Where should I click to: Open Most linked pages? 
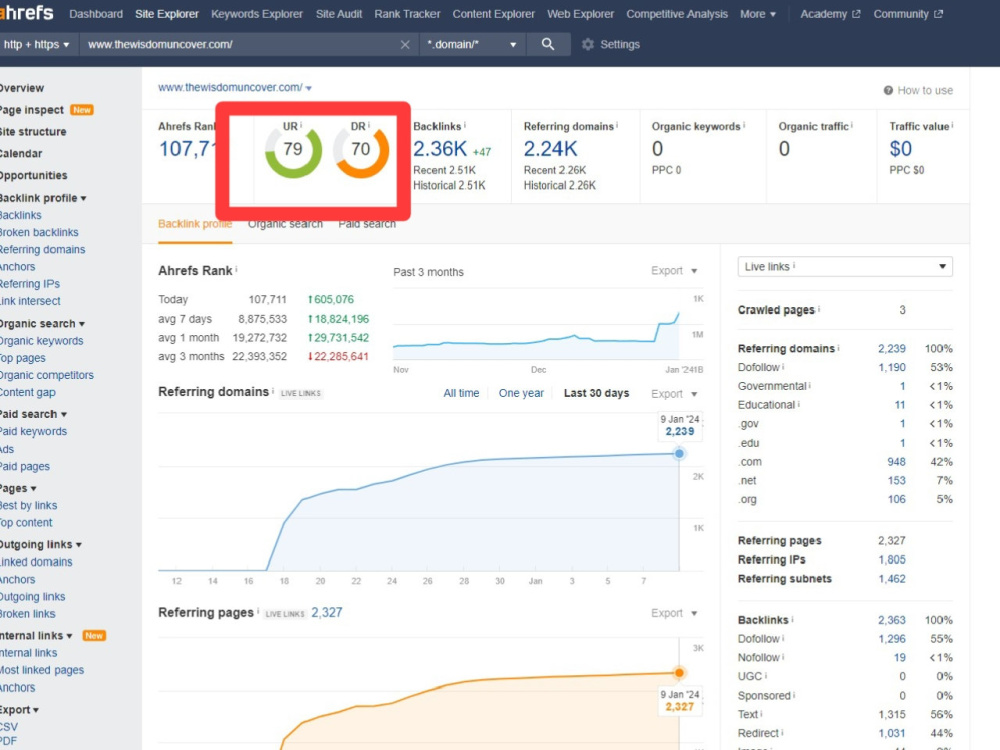[x=41, y=670]
